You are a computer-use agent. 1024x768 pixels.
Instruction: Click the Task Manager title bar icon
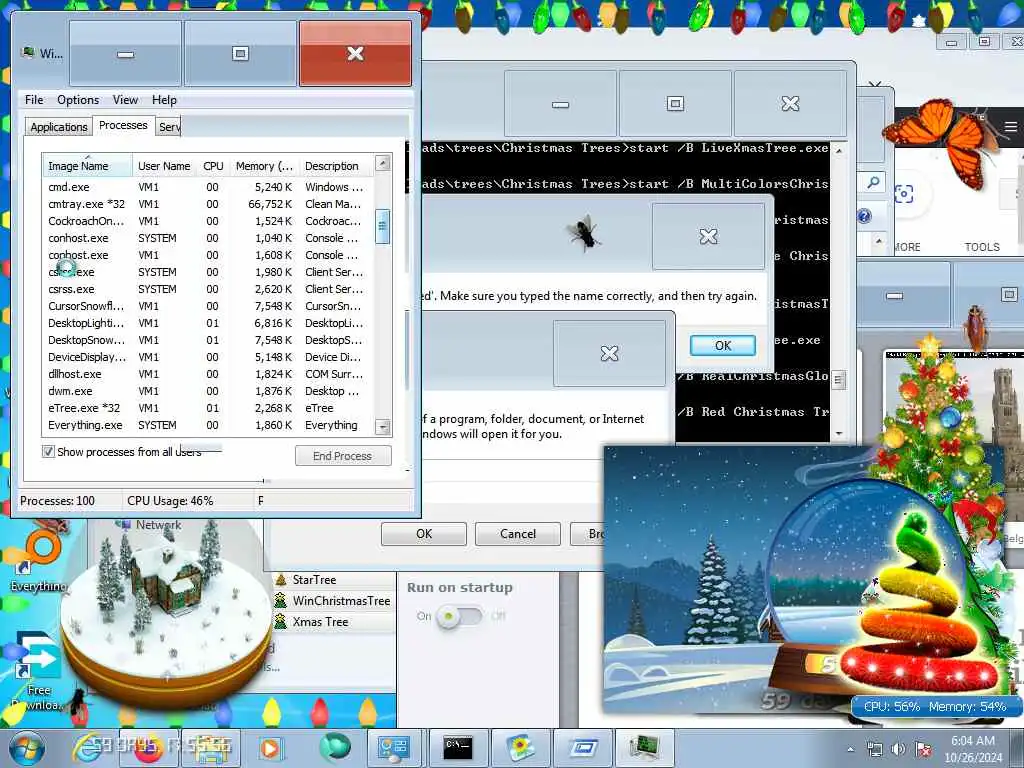[x=27, y=53]
